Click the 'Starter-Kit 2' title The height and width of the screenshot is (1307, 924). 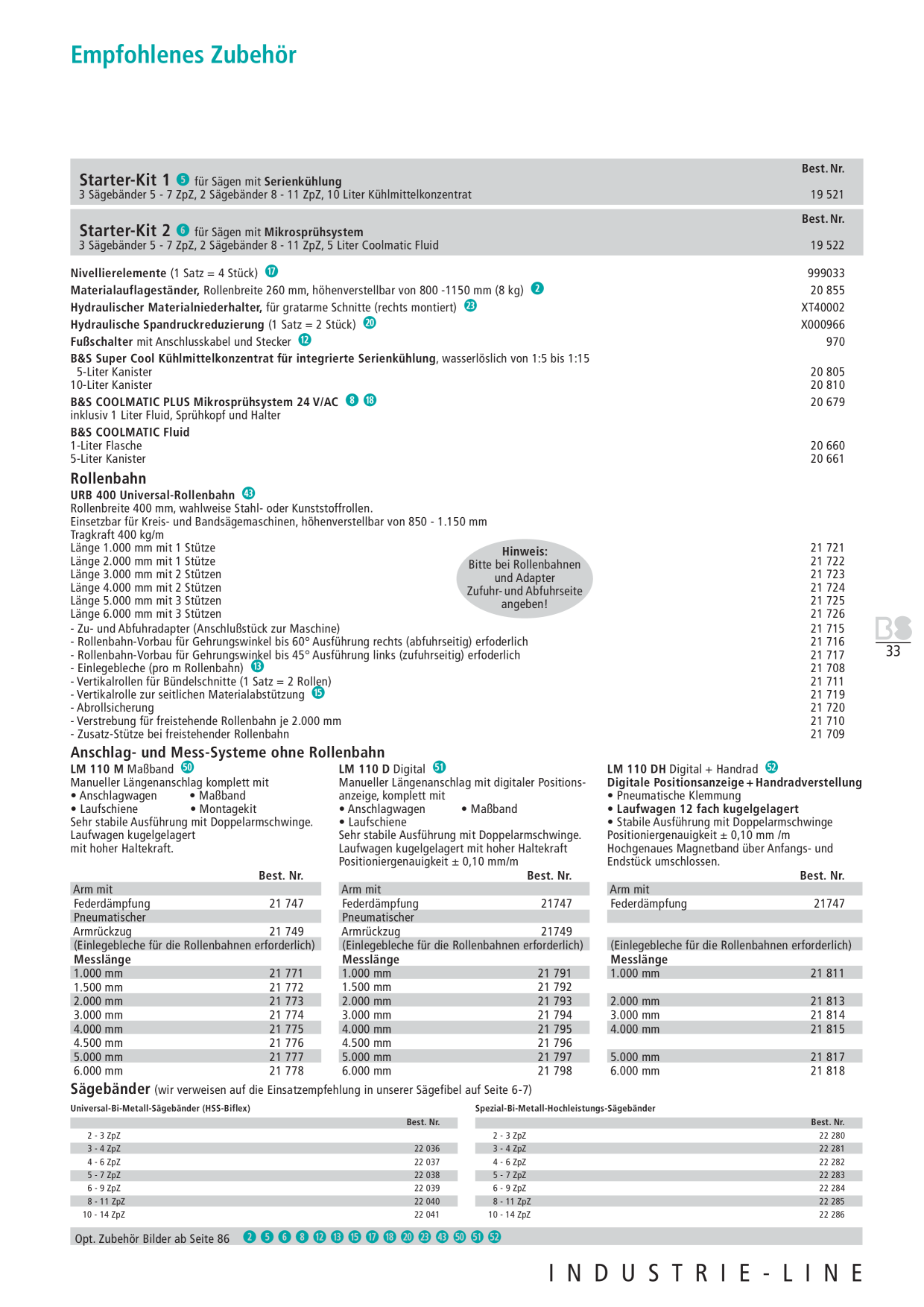[124, 230]
